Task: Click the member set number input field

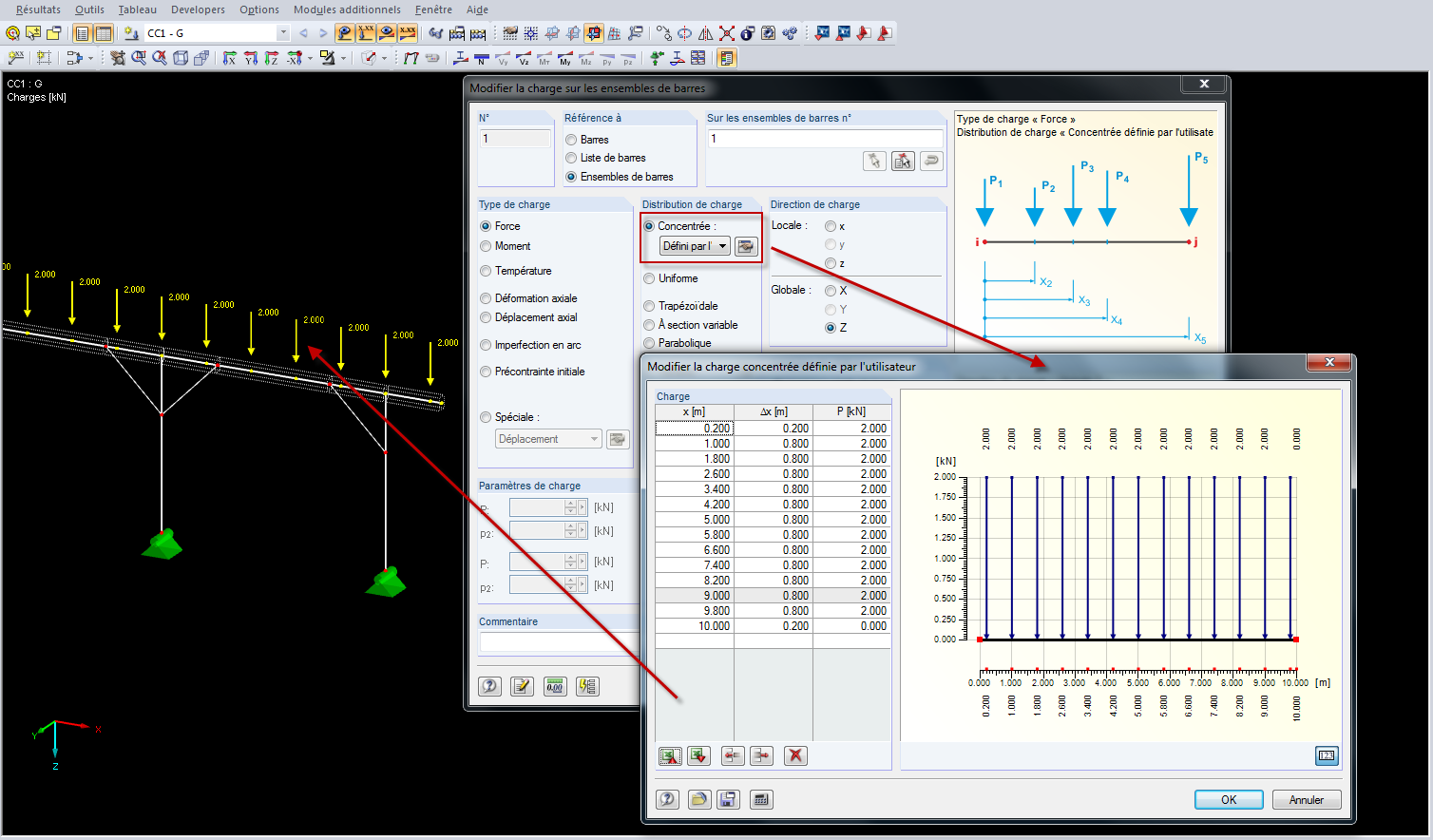Action: (x=825, y=139)
